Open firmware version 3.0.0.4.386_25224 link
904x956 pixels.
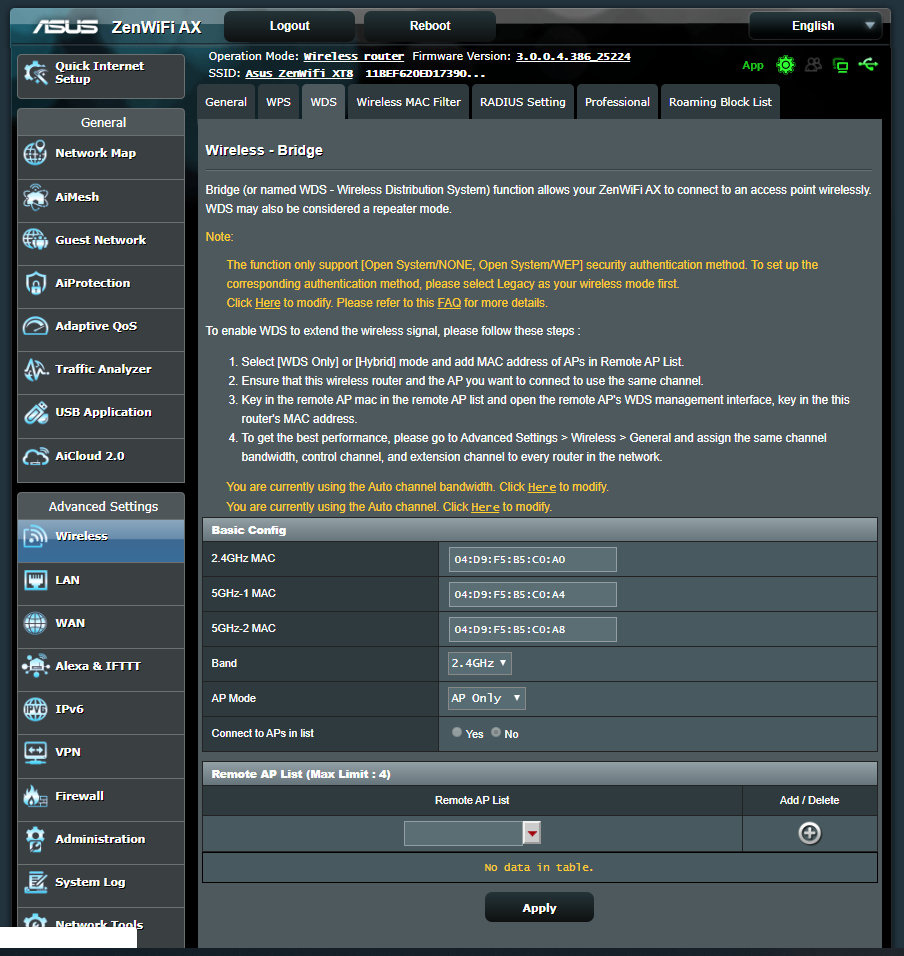[x=573, y=56]
